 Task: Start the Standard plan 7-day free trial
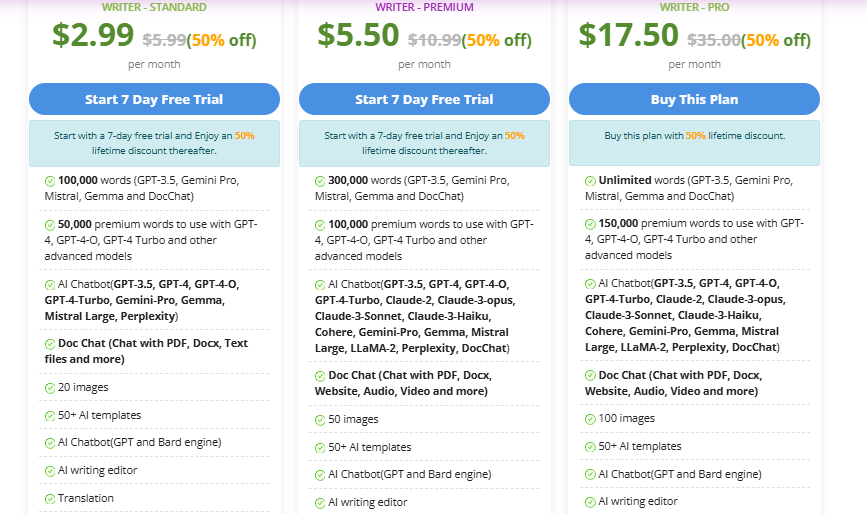(x=154, y=99)
